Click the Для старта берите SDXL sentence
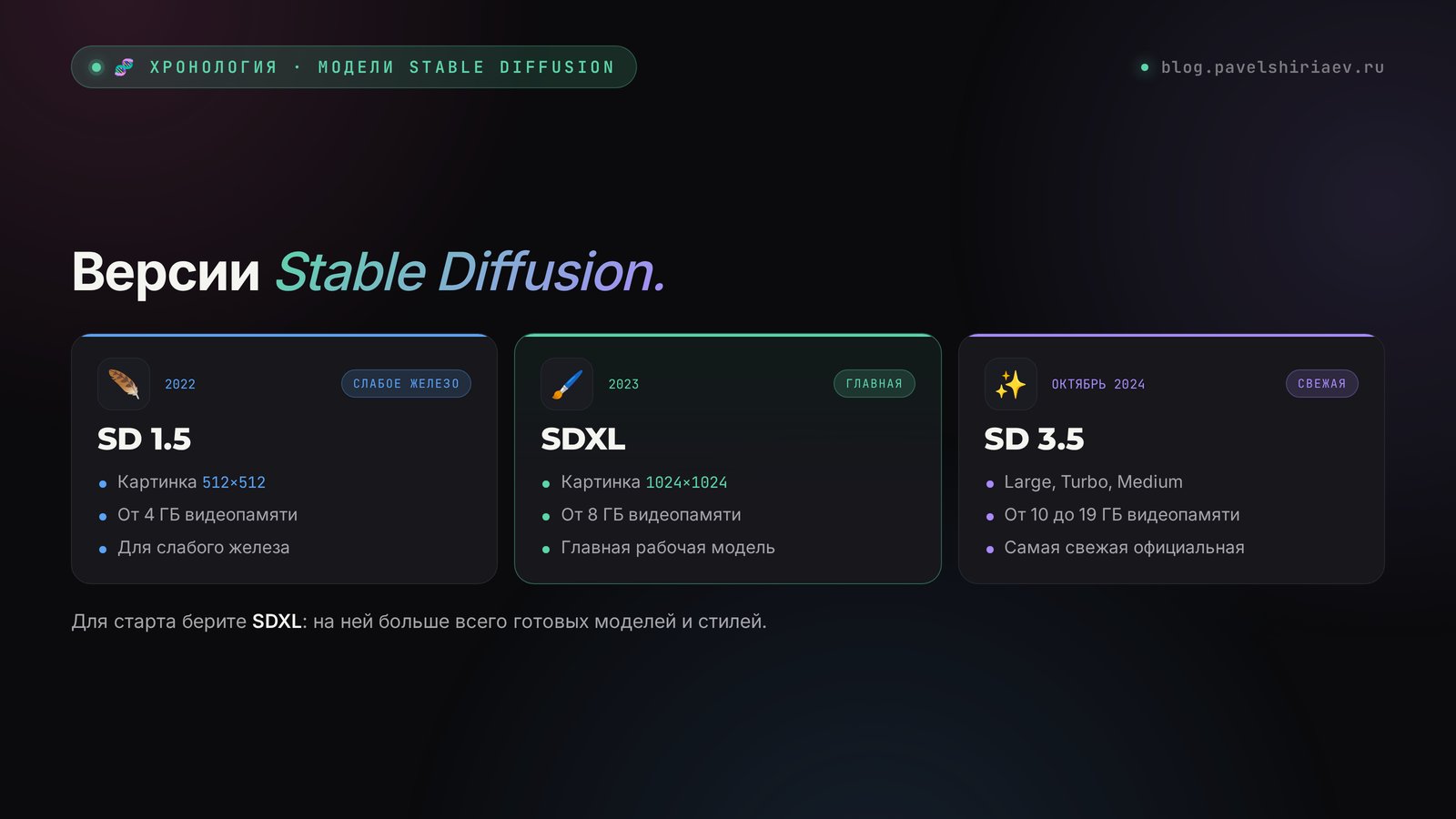1456x819 pixels. tap(420, 622)
